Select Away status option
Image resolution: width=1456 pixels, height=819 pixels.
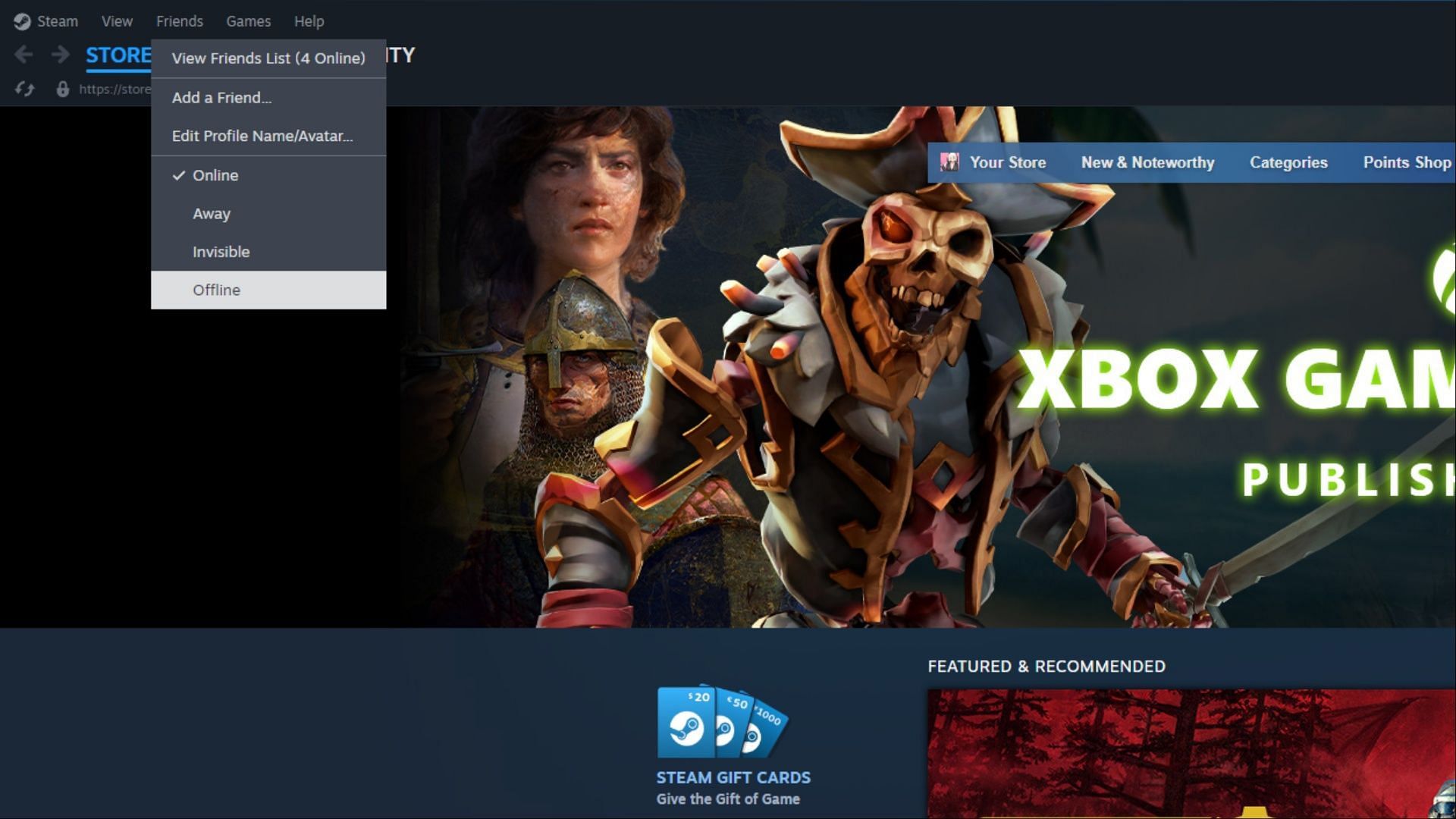[211, 213]
